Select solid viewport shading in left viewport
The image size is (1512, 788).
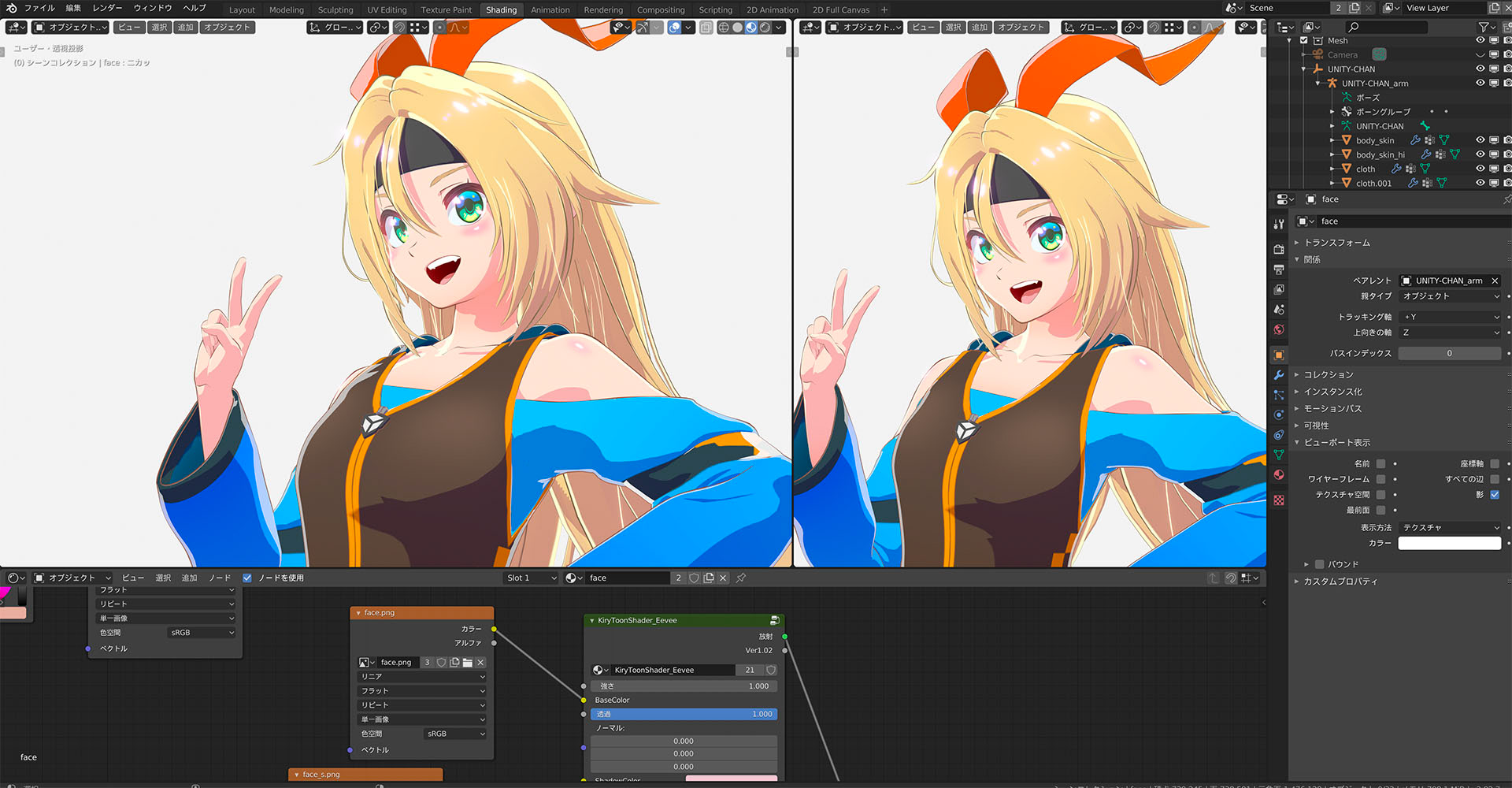pyautogui.click(x=737, y=28)
